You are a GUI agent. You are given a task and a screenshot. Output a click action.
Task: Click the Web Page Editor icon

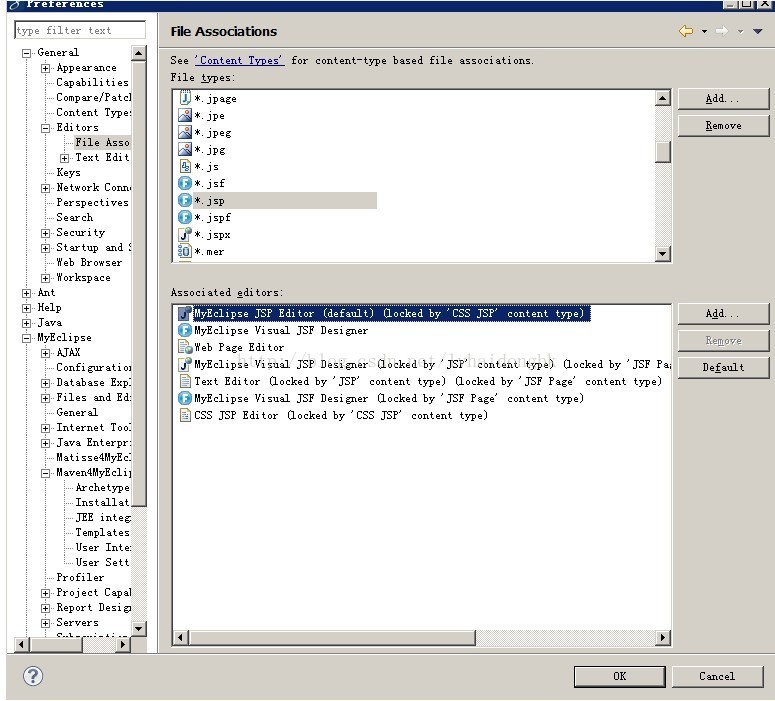coord(185,347)
